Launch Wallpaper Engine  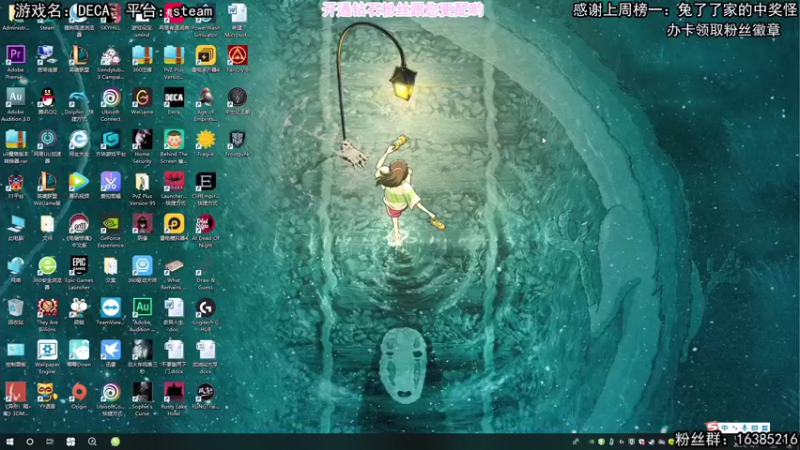tap(47, 357)
